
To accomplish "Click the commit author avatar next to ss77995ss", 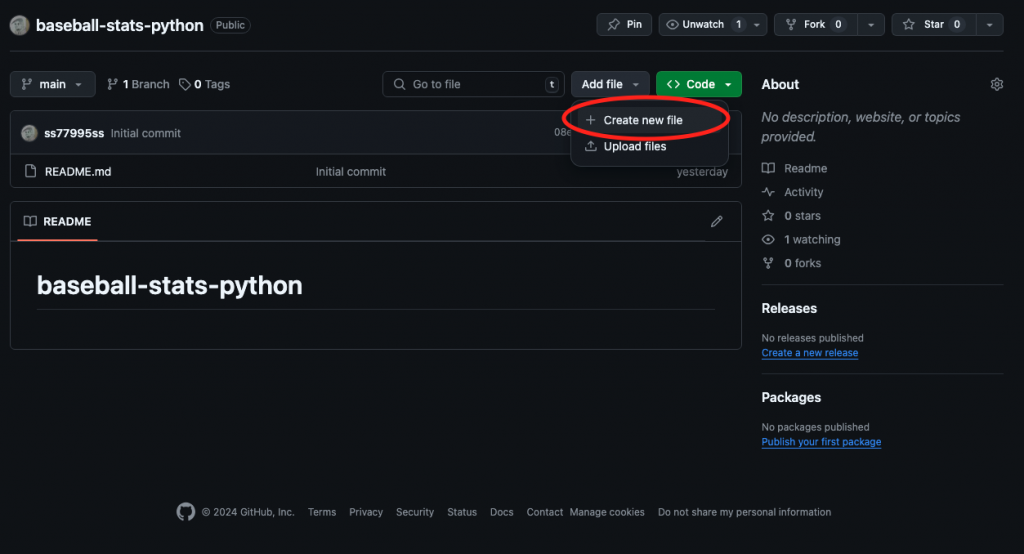I will click(29, 133).
